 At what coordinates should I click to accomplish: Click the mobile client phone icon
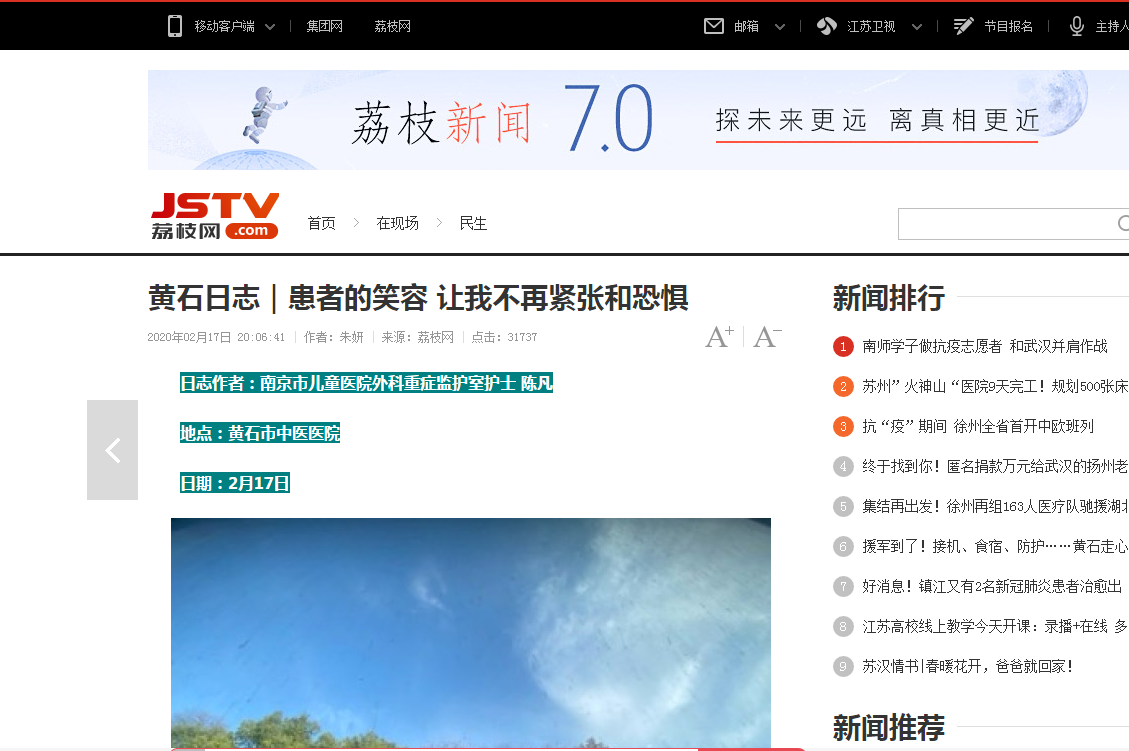click(x=175, y=25)
